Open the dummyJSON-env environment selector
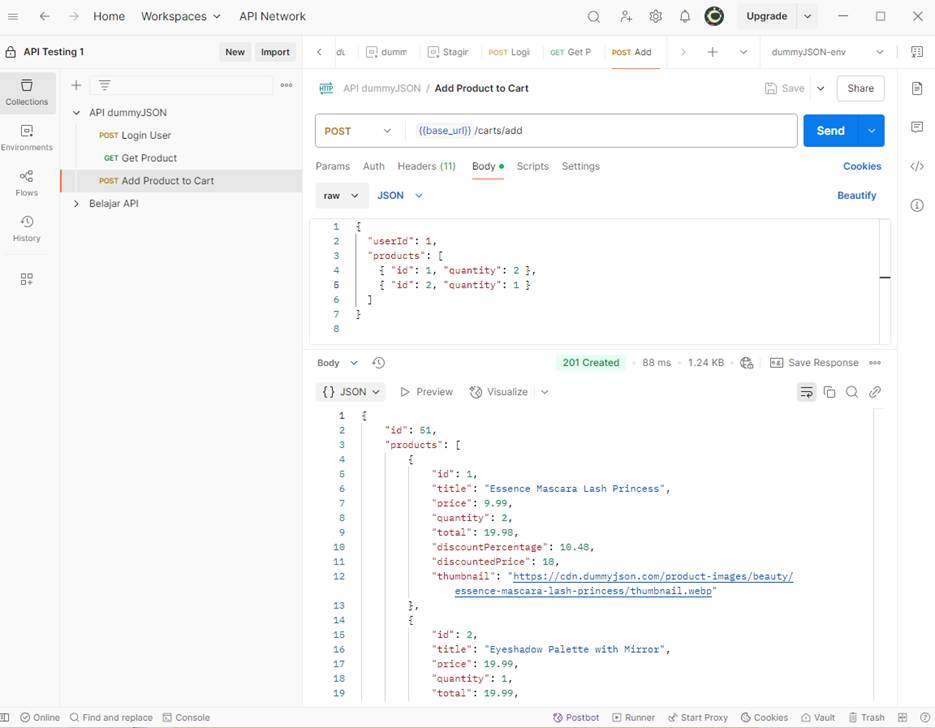 [x=828, y=52]
